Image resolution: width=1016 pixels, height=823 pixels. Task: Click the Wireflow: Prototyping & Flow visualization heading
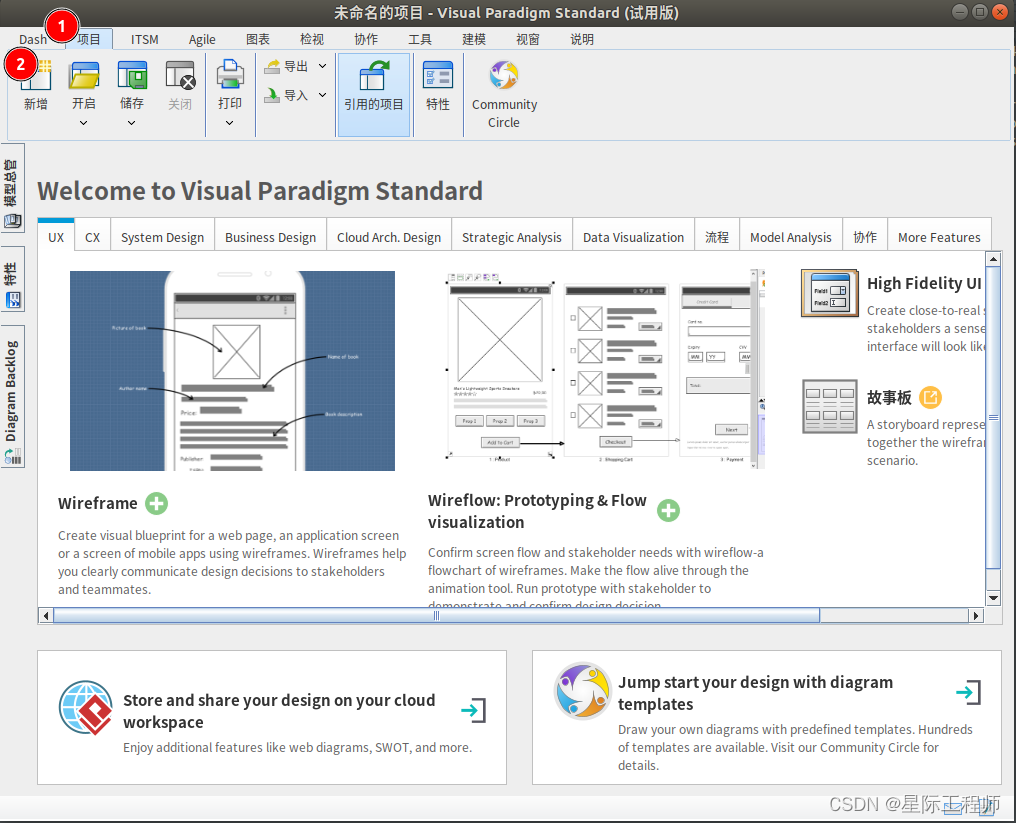[x=537, y=511]
